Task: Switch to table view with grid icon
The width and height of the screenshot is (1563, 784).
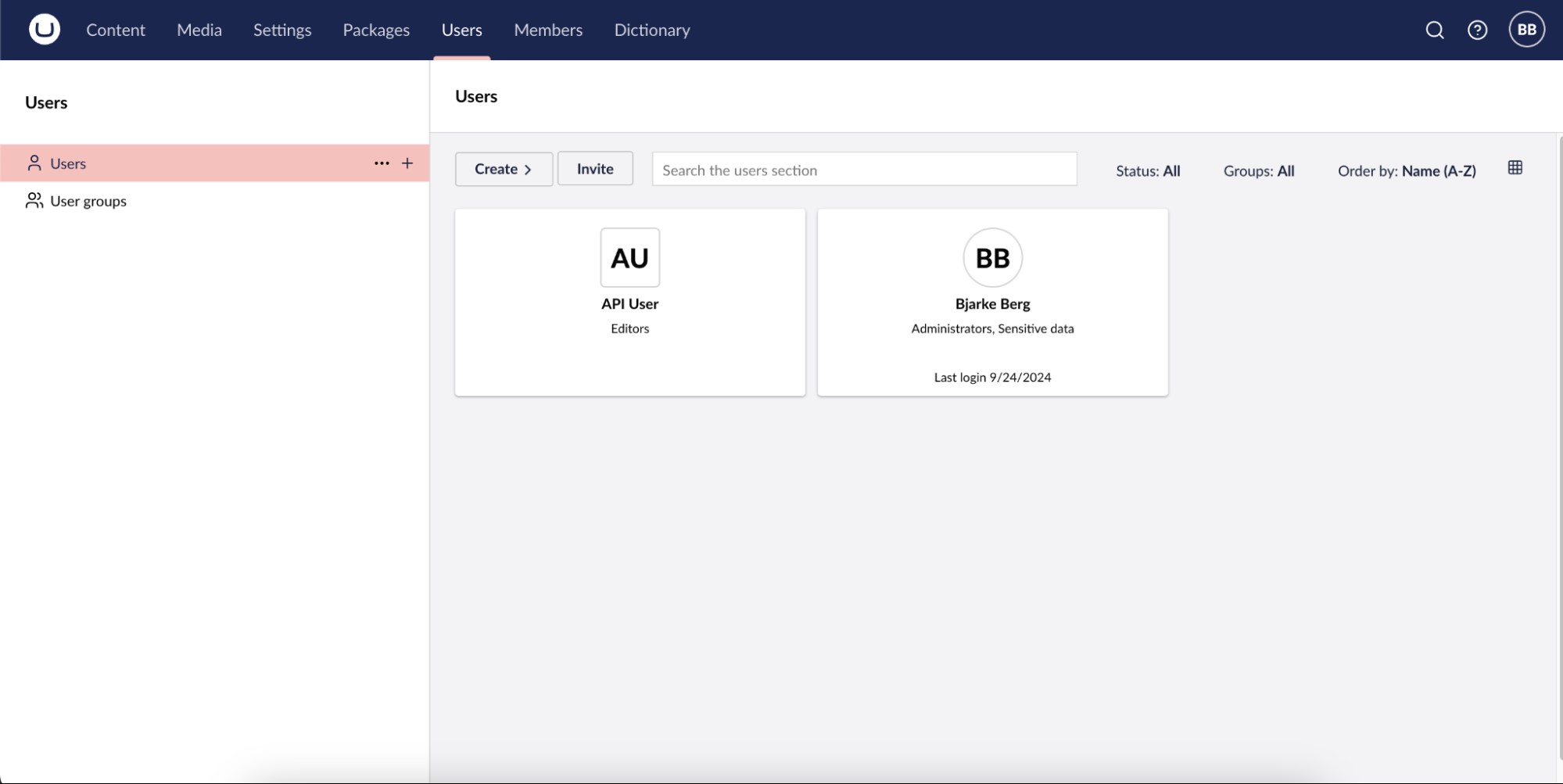Action: pos(1515,167)
